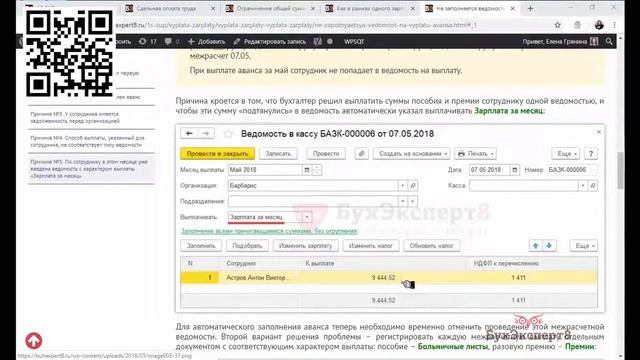
Task: Expand the Выплачивать dropdown arrow
Action: [x=307, y=217]
